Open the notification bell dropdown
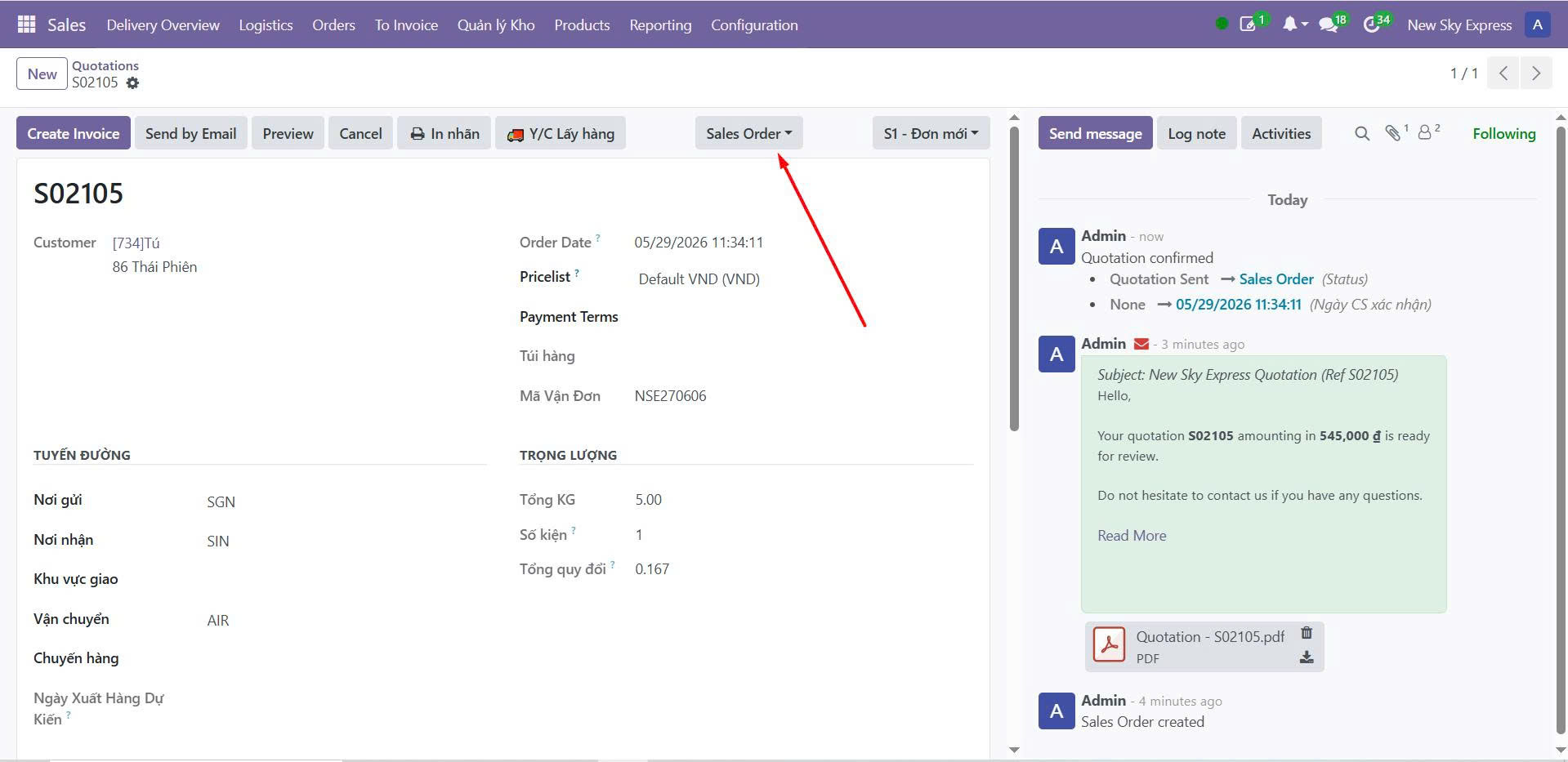The width and height of the screenshot is (1568, 762). [1294, 25]
